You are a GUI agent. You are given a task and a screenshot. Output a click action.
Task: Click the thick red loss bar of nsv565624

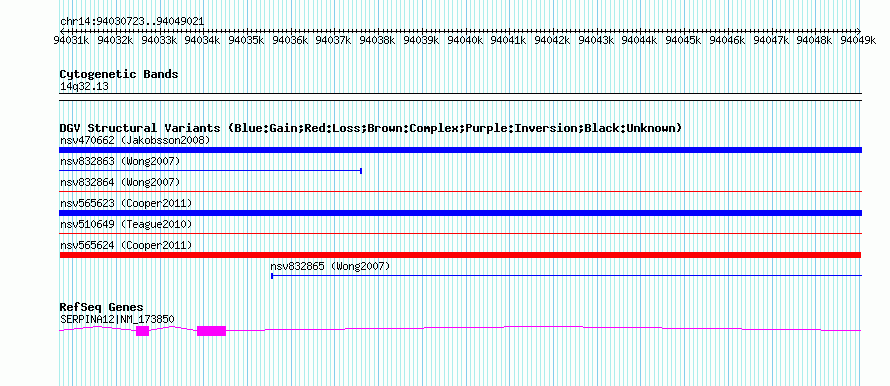460,255
